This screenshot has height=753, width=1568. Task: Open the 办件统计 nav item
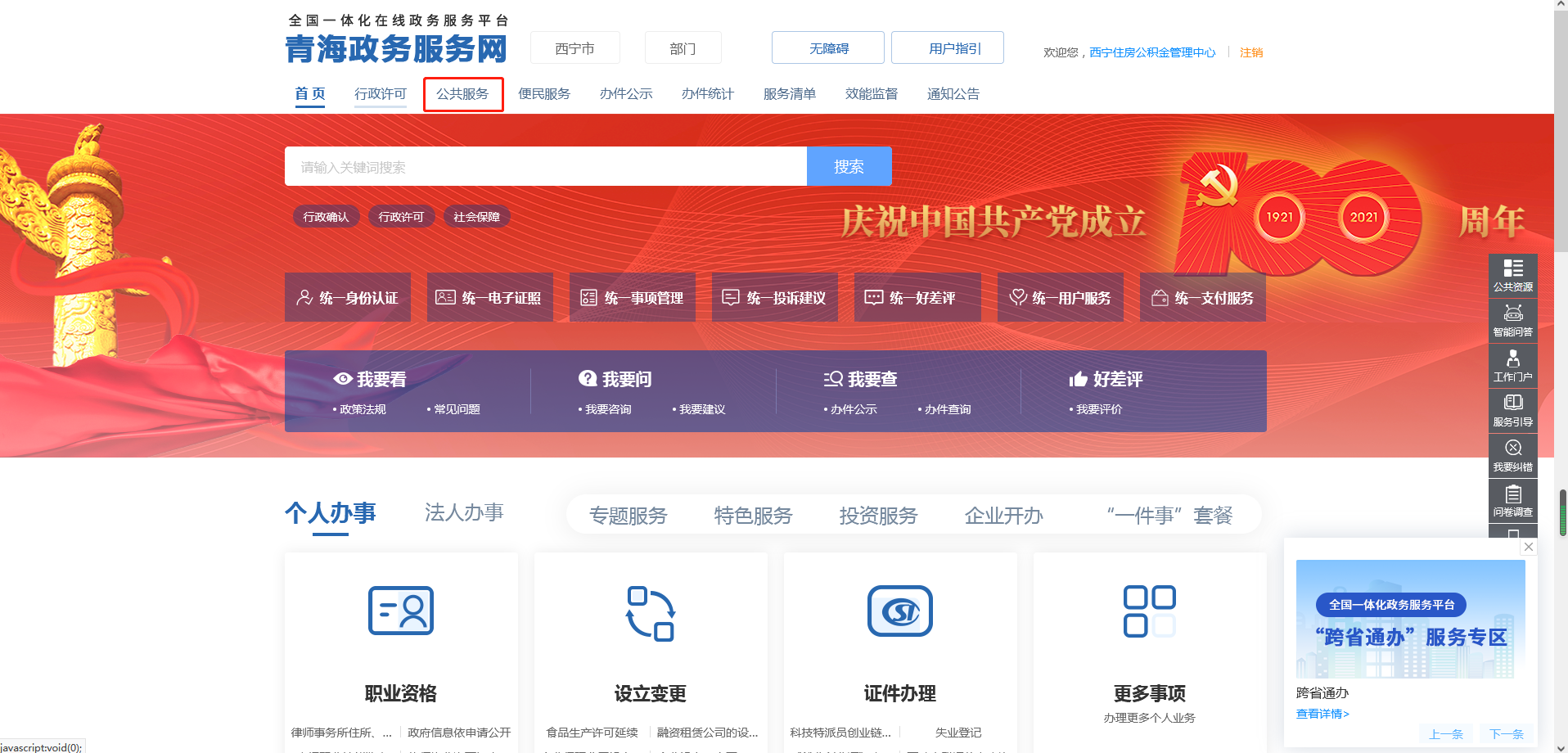(x=708, y=93)
